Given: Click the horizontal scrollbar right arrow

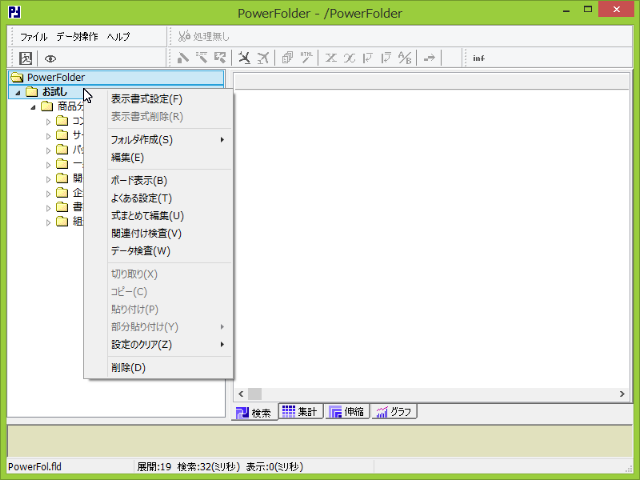Looking at the screenshot, I should coord(622,394).
